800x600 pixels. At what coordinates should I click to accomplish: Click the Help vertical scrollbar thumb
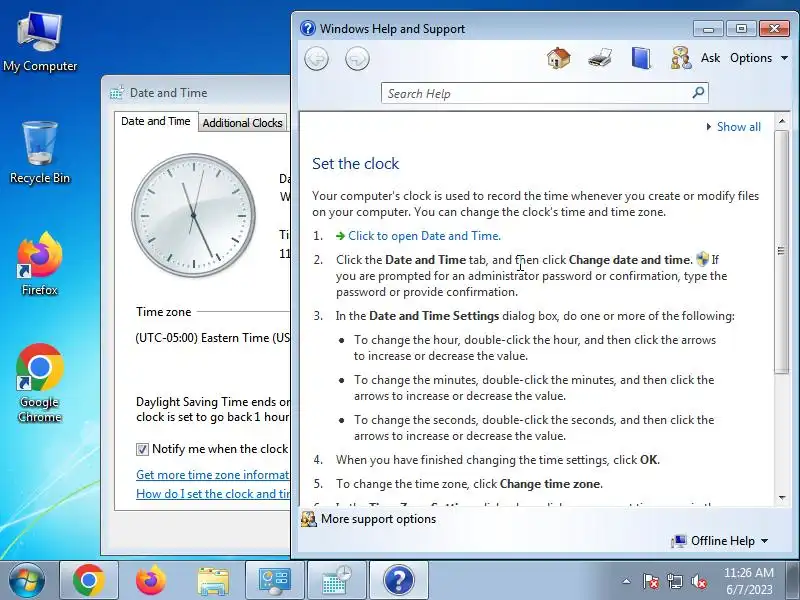point(782,252)
